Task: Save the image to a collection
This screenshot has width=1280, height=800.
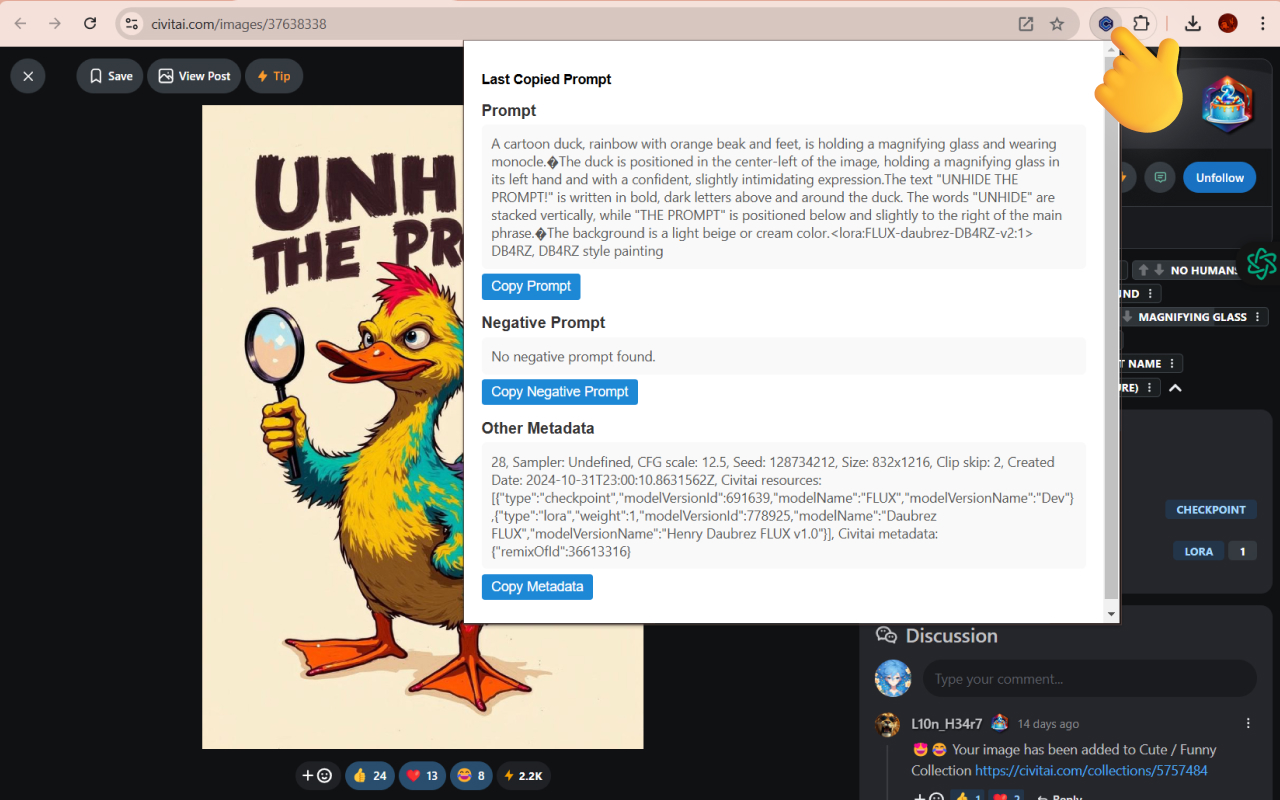Action: click(x=110, y=76)
